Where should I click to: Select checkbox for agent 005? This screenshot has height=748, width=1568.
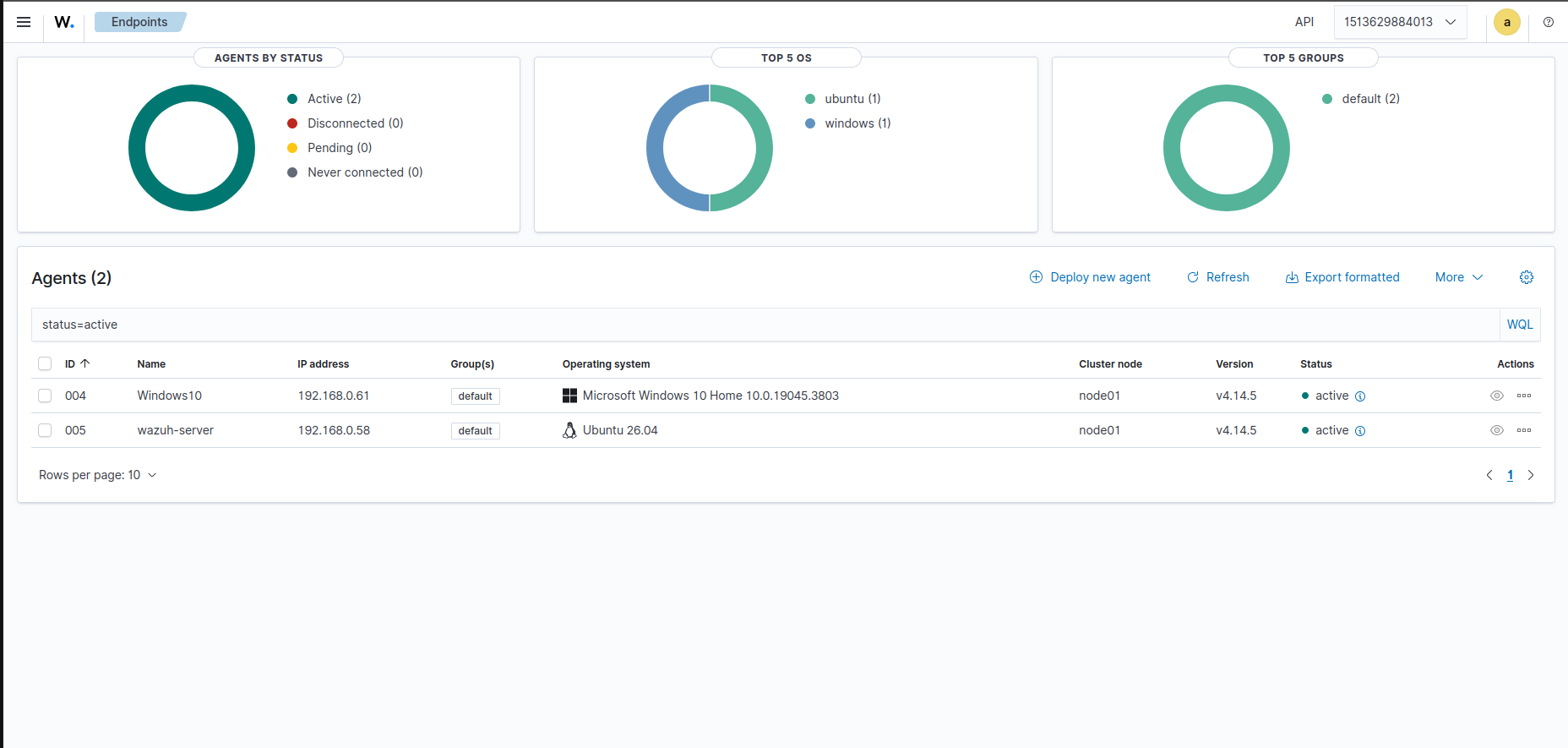[x=45, y=430]
